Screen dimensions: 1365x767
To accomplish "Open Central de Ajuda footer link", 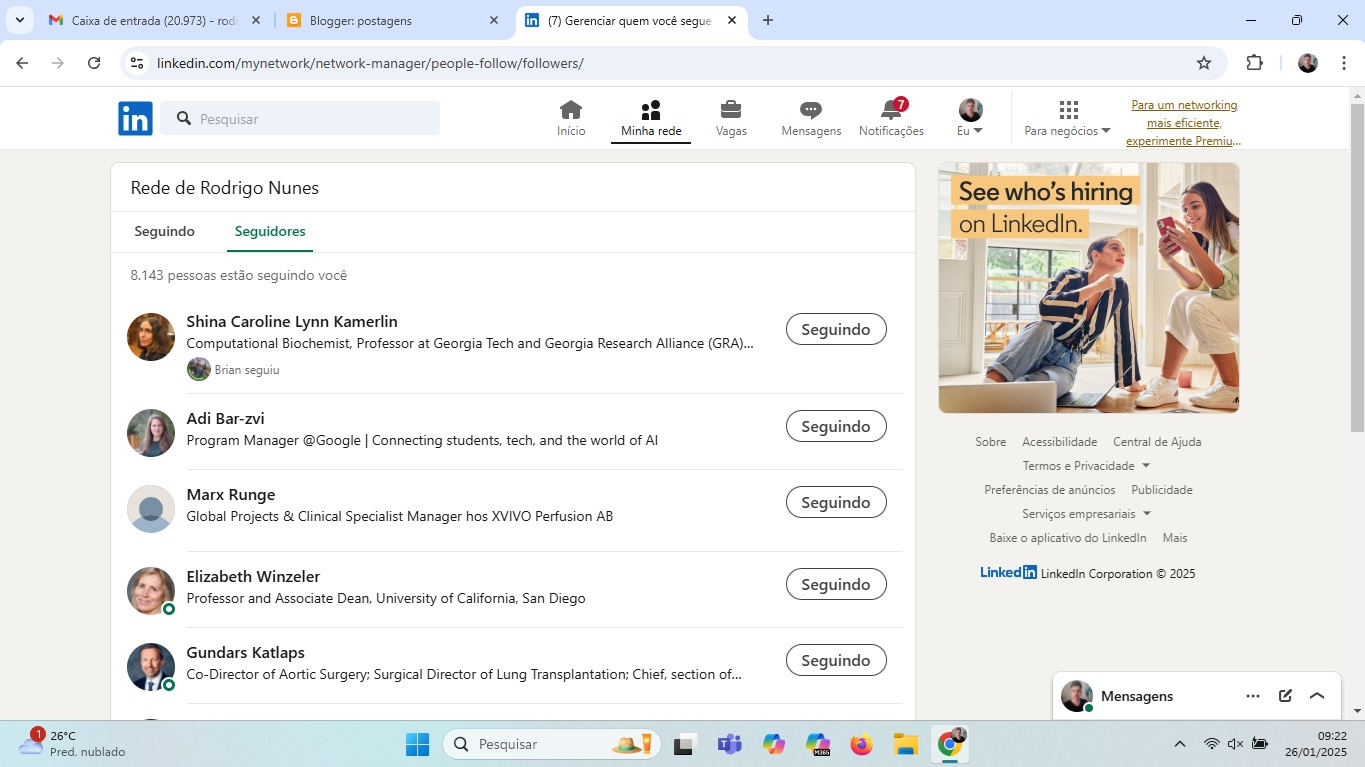I will coord(1157,442).
